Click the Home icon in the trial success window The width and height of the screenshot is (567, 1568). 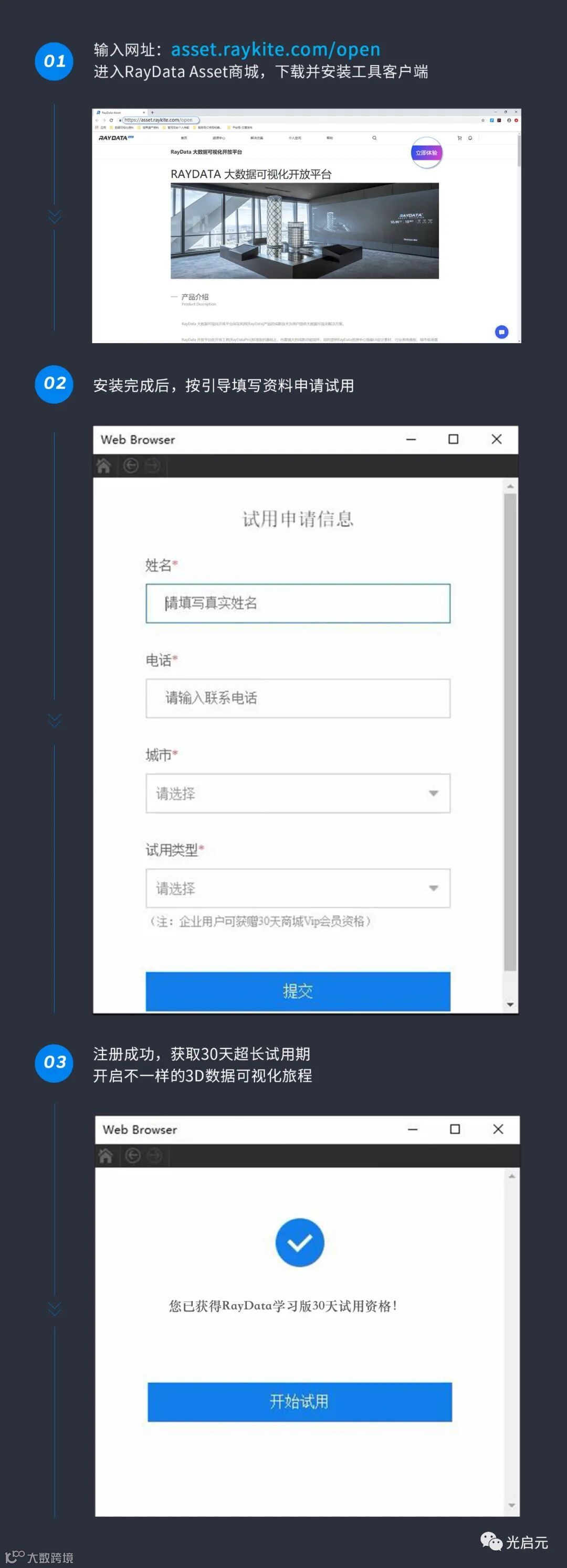click(106, 1155)
